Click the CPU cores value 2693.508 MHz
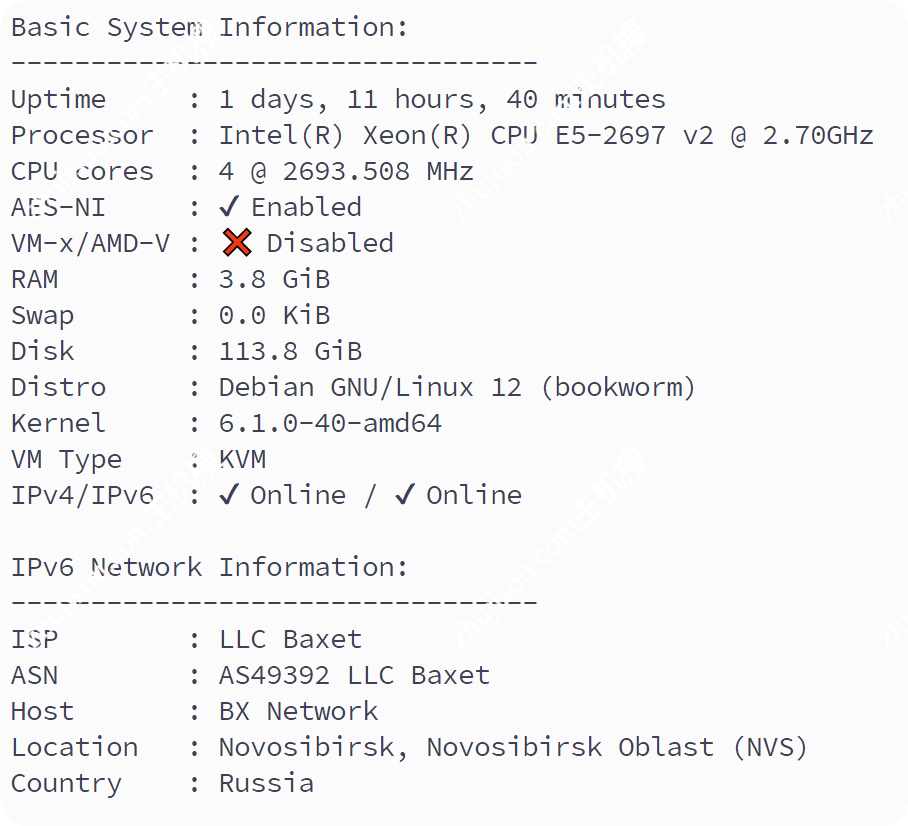 pos(378,171)
